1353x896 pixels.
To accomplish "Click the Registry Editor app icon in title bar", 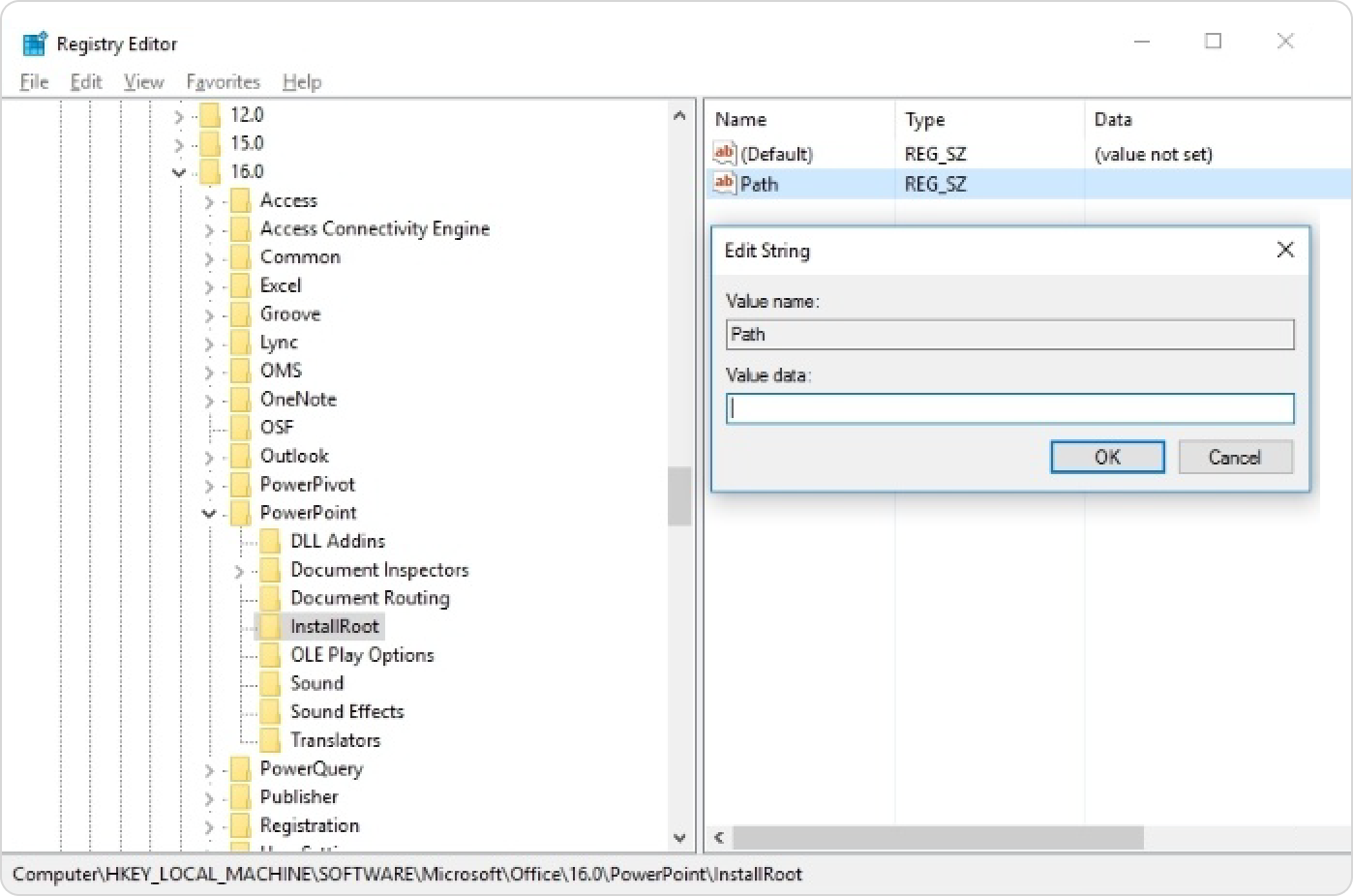I will [x=35, y=44].
